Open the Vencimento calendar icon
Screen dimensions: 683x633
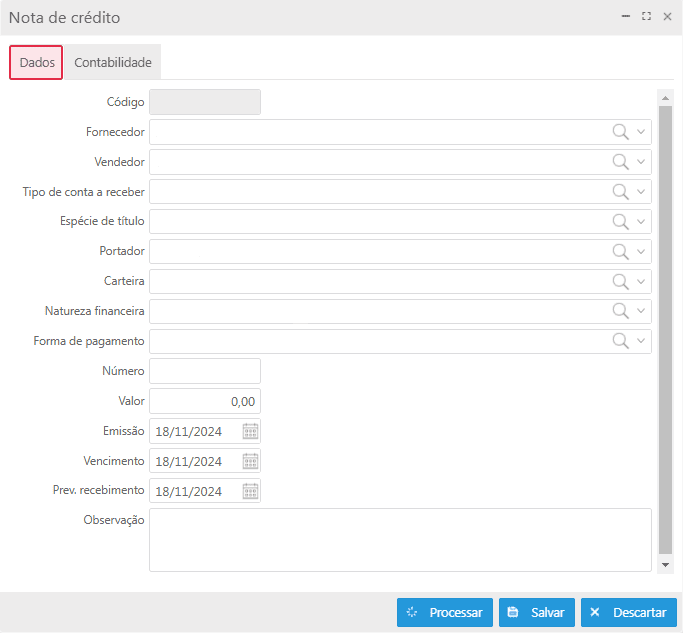pos(250,462)
